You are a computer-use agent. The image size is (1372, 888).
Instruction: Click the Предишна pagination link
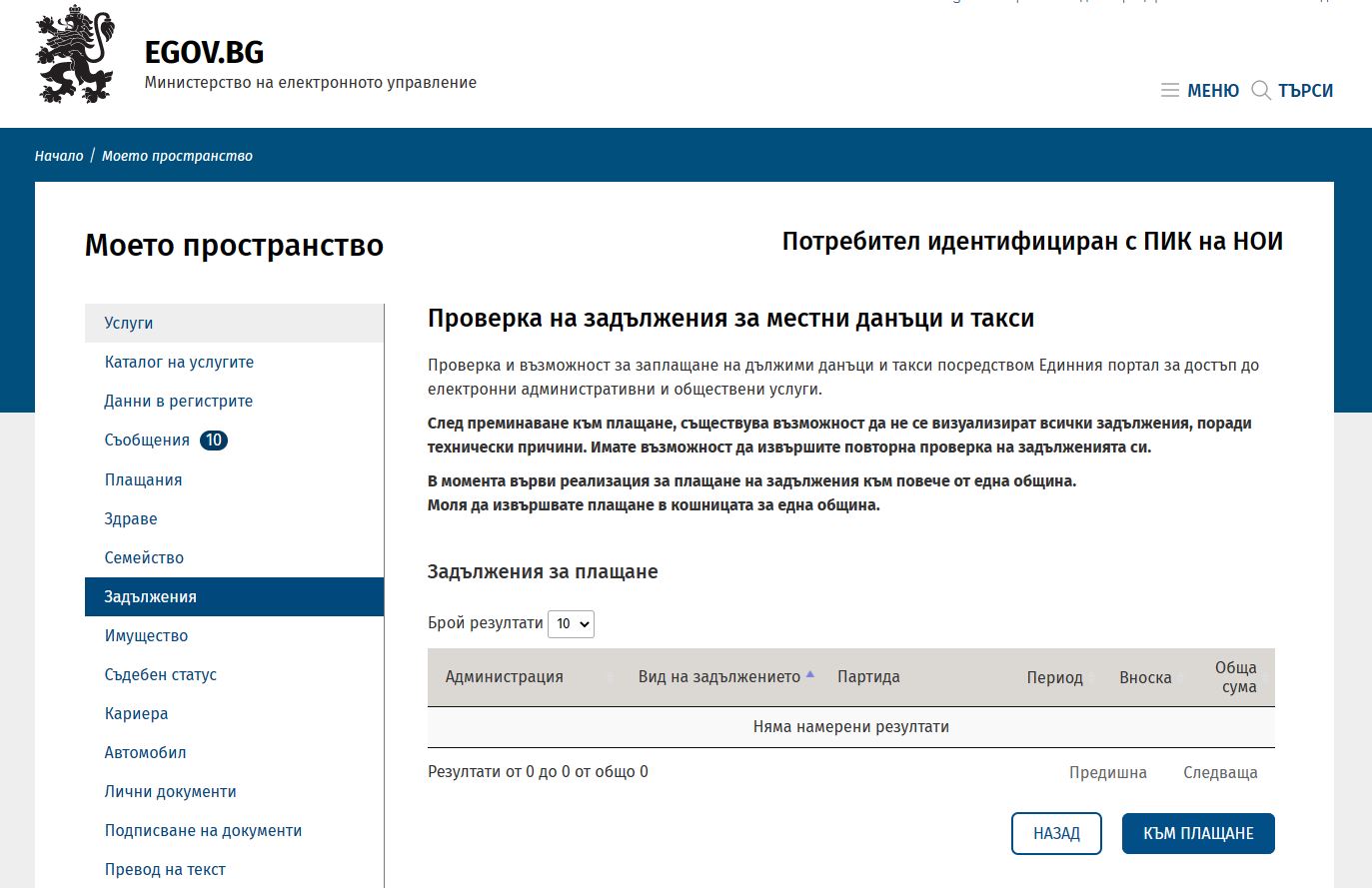(x=1107, y=773)
